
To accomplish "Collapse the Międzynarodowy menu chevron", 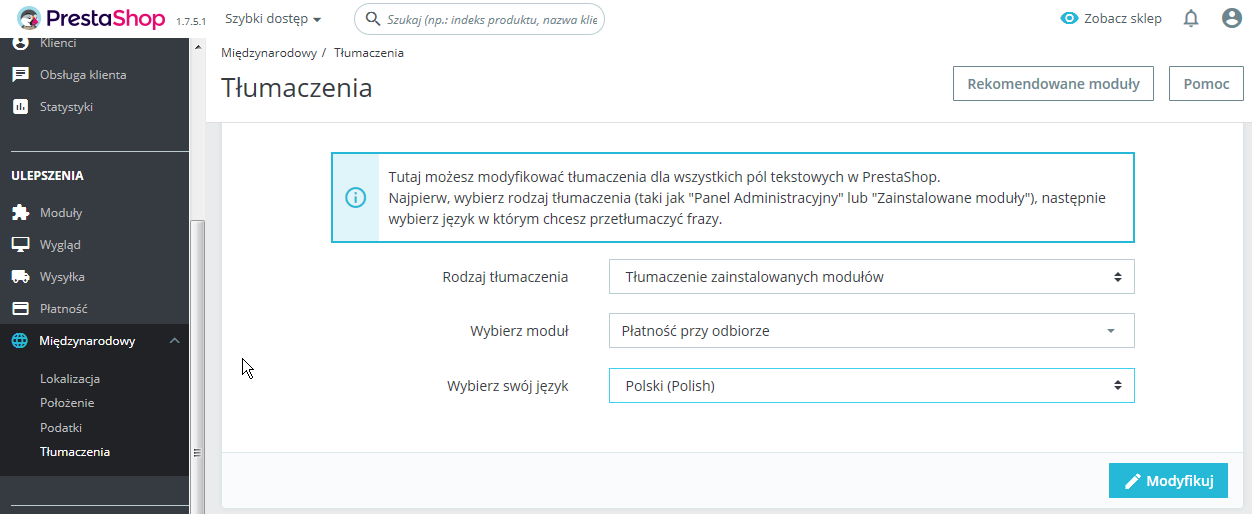I will pyautogui.click(x=174, y=341).
